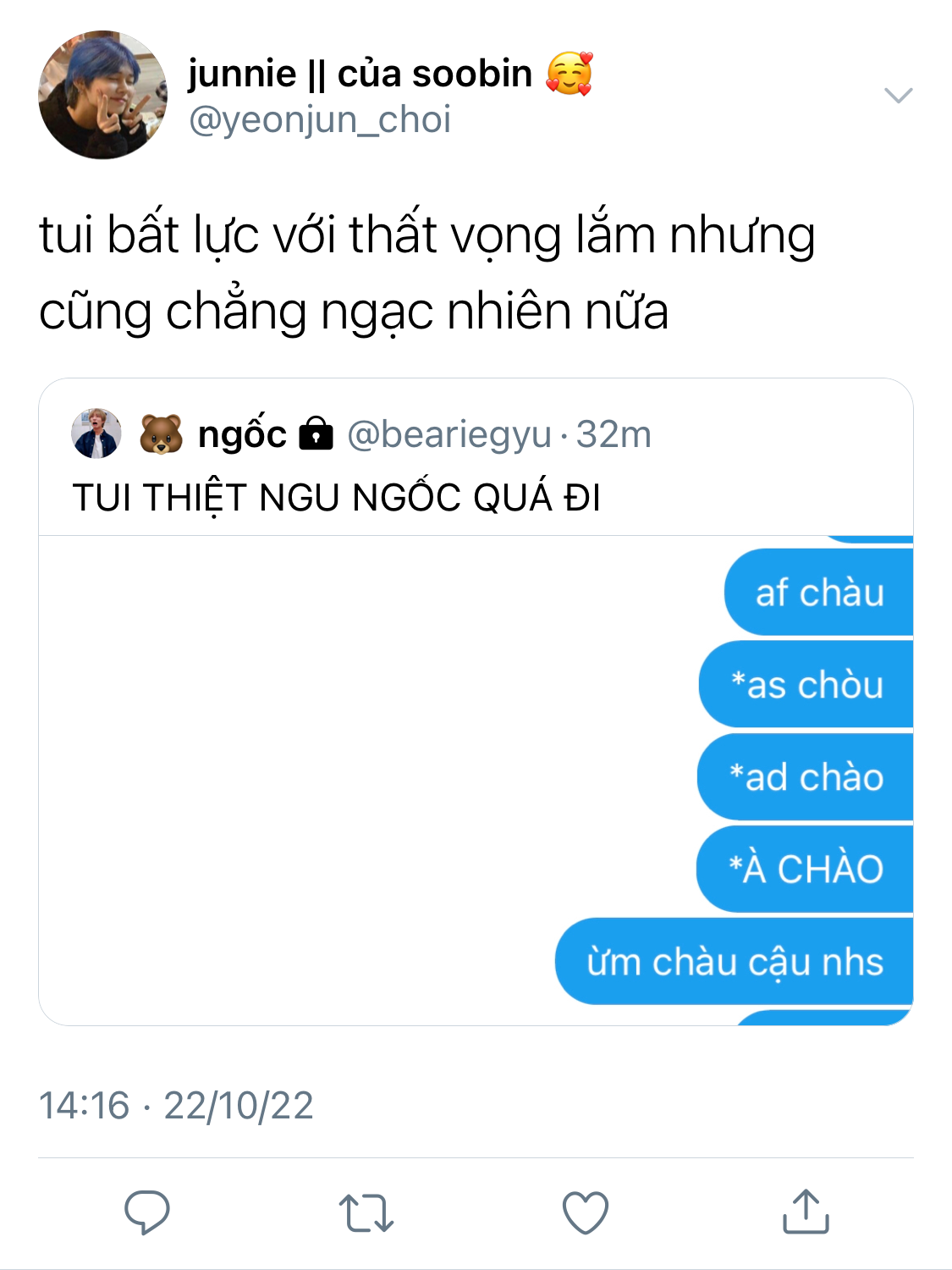Open ngốc's small avatar in quoted tweet
952x1270 pixels.
96,433
